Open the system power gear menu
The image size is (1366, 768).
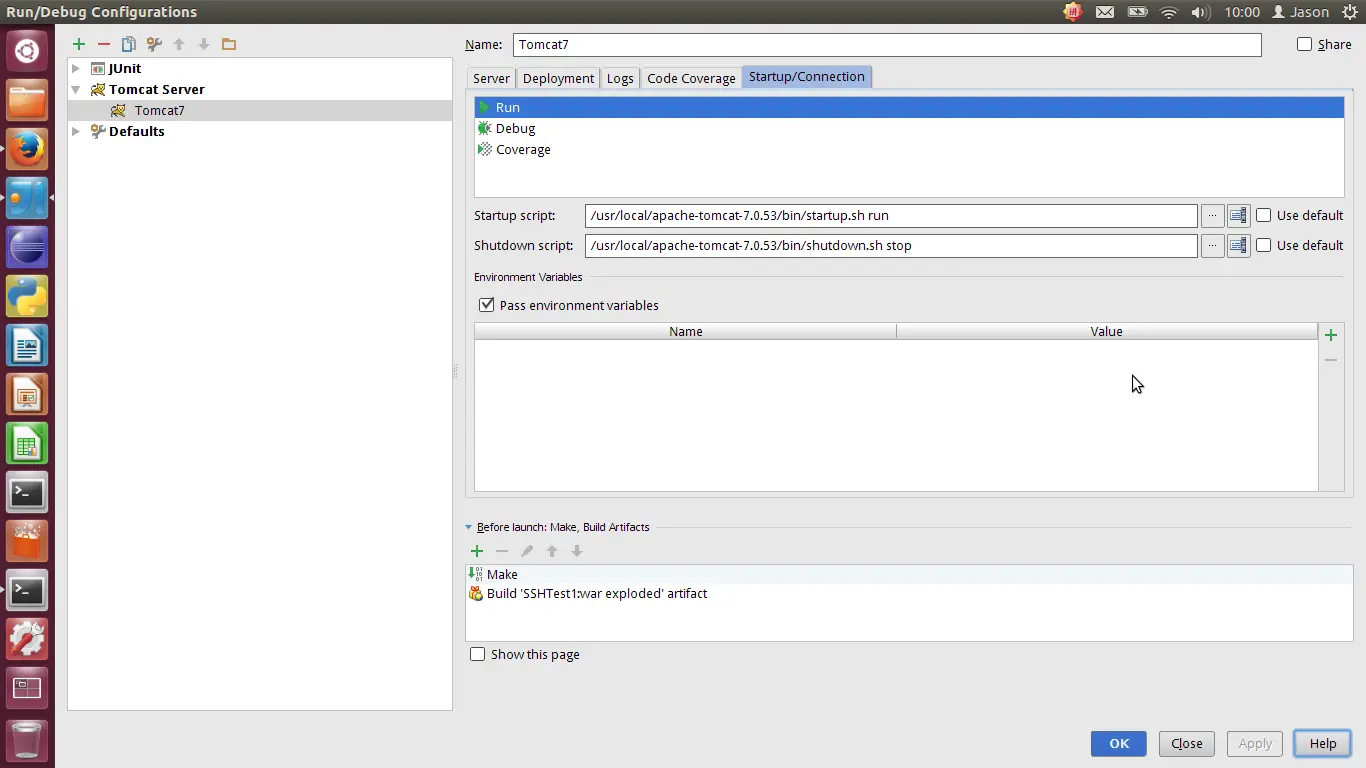point(1350,12)
